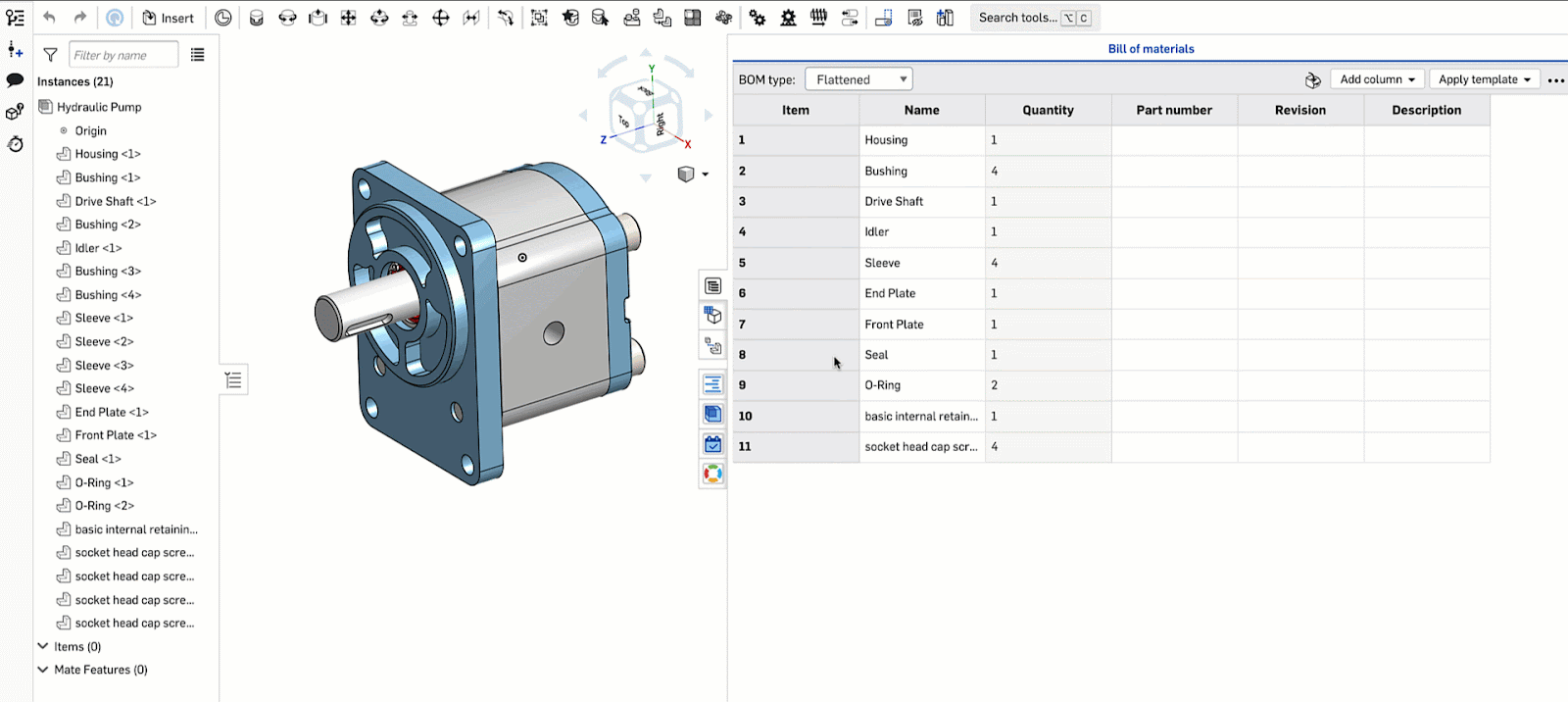Click the Undo arrow in the toolbar
The width and height of the screenshot is (1568, 702).
pyautogui.click(x=49, y=18)
